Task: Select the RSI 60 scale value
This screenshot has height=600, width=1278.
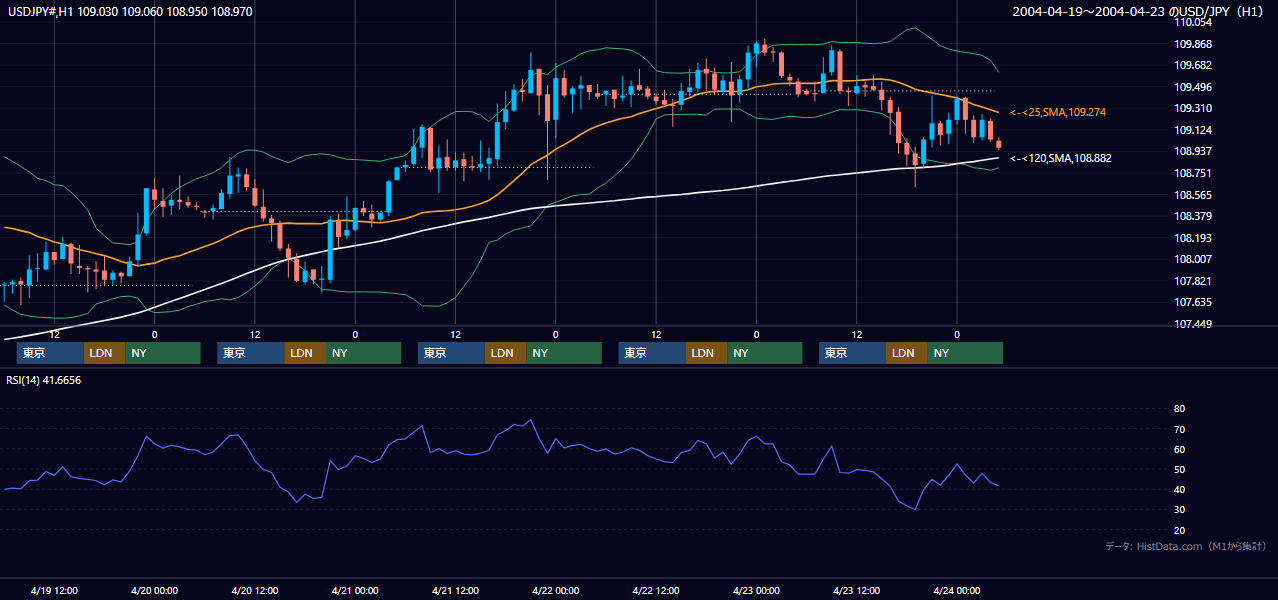Action: click(1180, 449)
